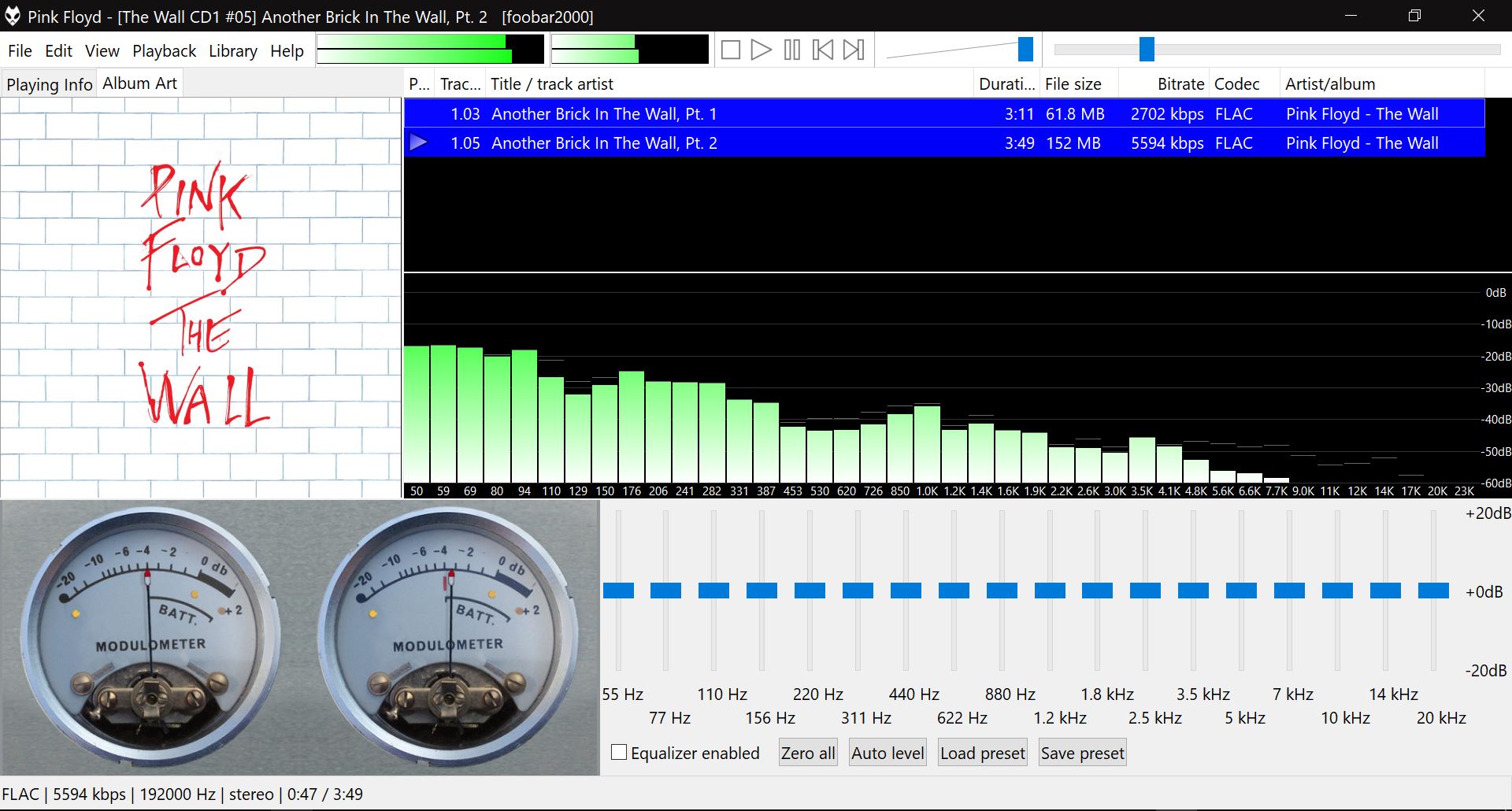This screenshot has width=1512, height=811.
Task: Click the 156 Hz equalizer band slider
Action: 762,591
